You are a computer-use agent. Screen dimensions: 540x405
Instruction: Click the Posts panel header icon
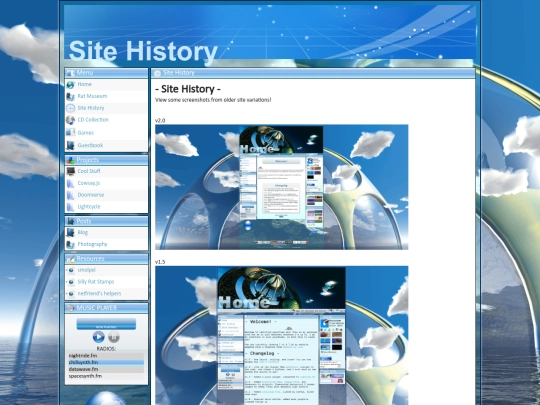point(71,221)
